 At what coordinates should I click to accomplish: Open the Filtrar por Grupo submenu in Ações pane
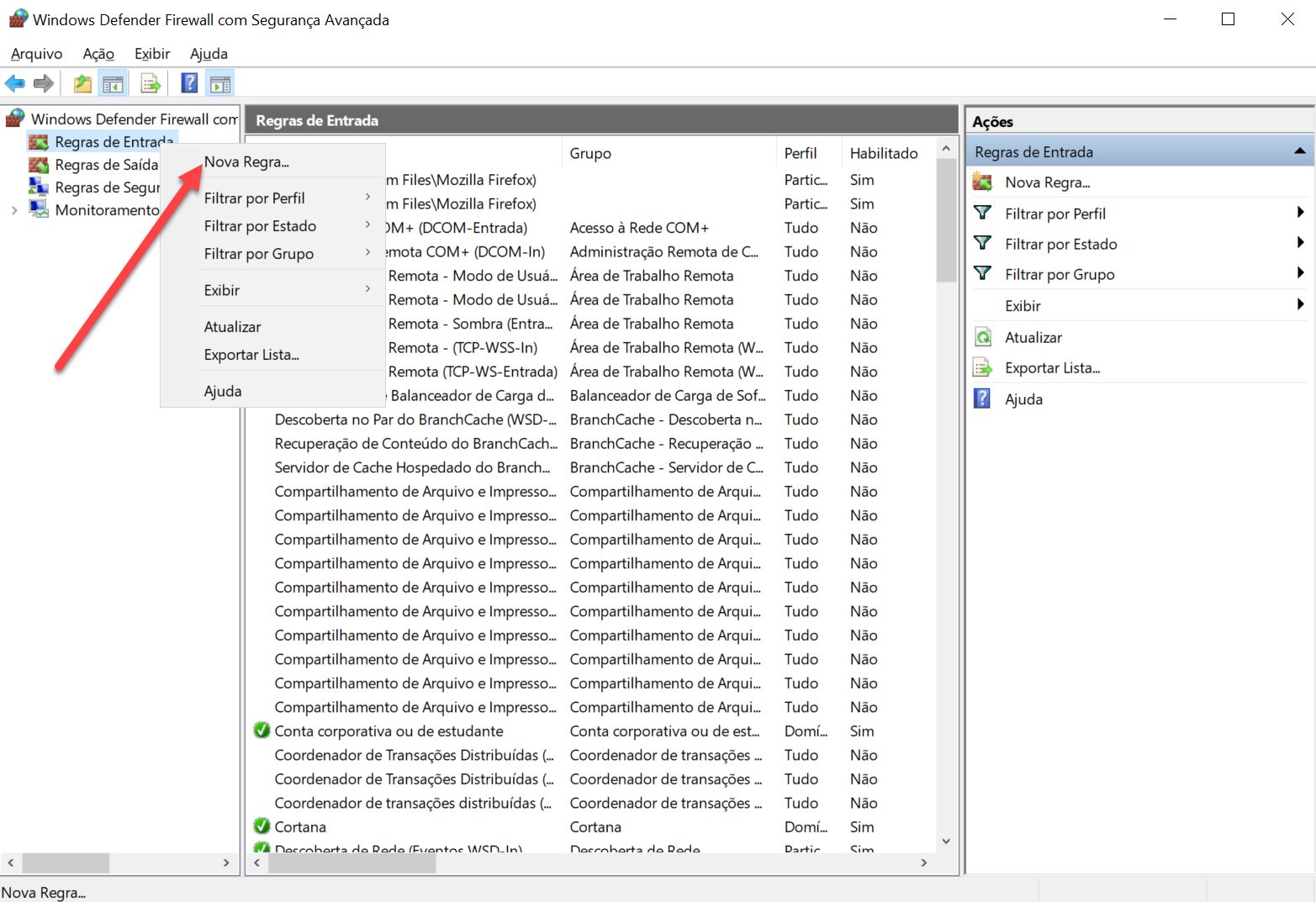[x=1300, y=273]
